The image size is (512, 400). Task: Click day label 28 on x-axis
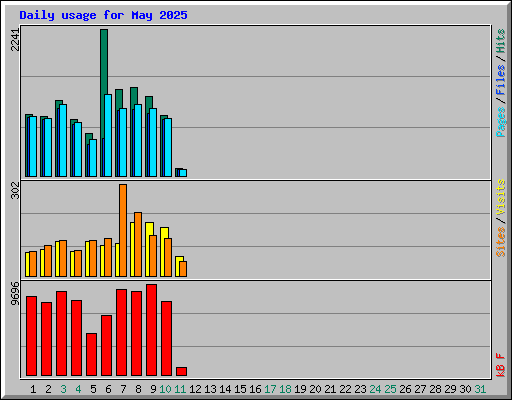pos(435,389)
